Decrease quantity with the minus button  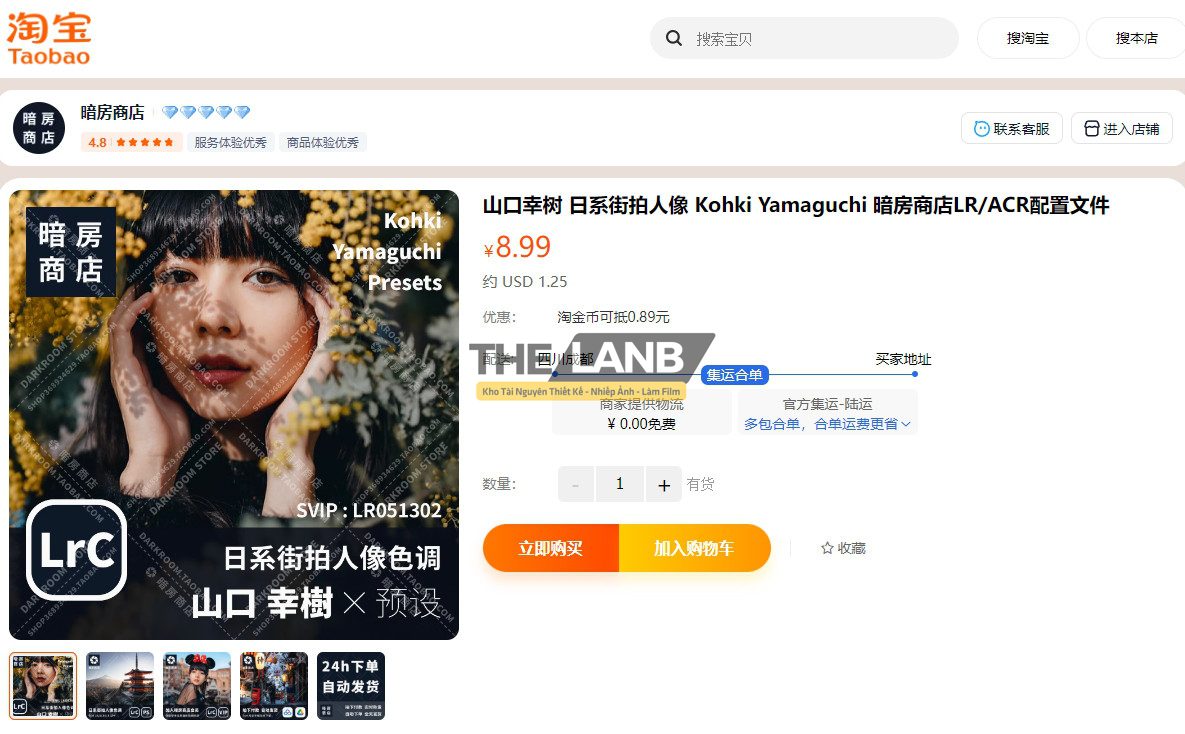(576, 485)
